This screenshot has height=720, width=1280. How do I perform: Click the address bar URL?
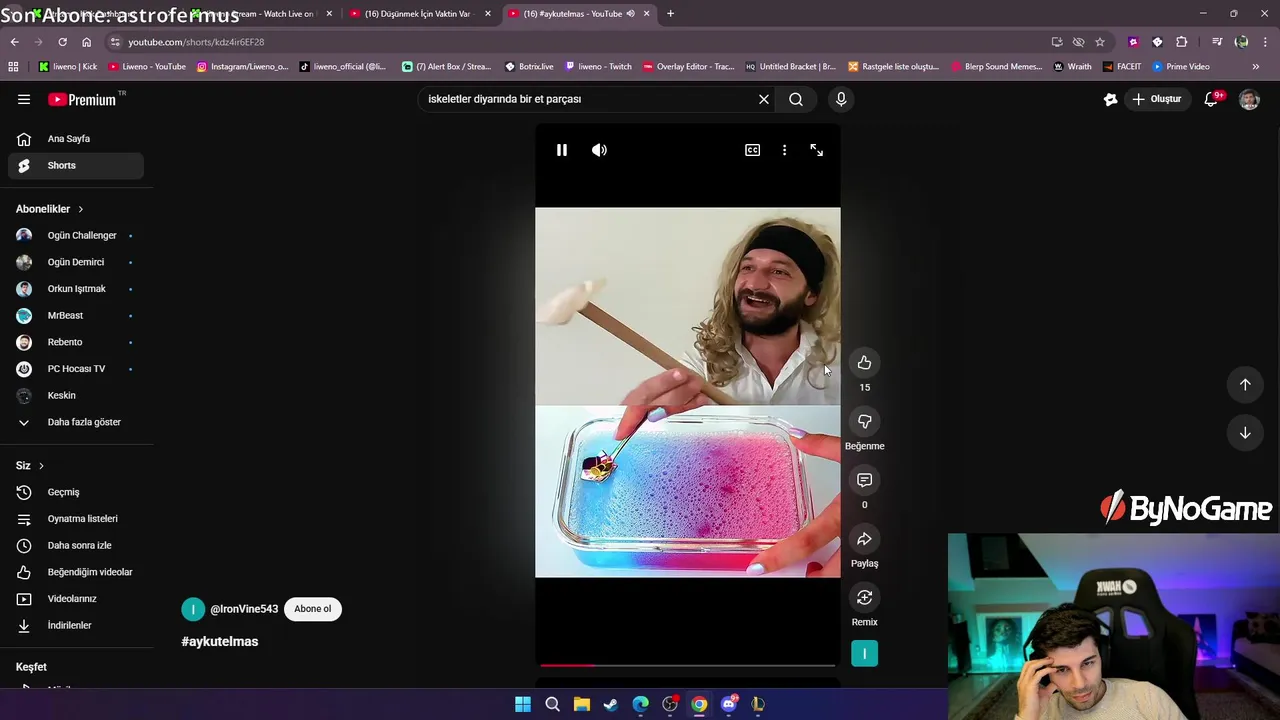click(x=196, y=42)
